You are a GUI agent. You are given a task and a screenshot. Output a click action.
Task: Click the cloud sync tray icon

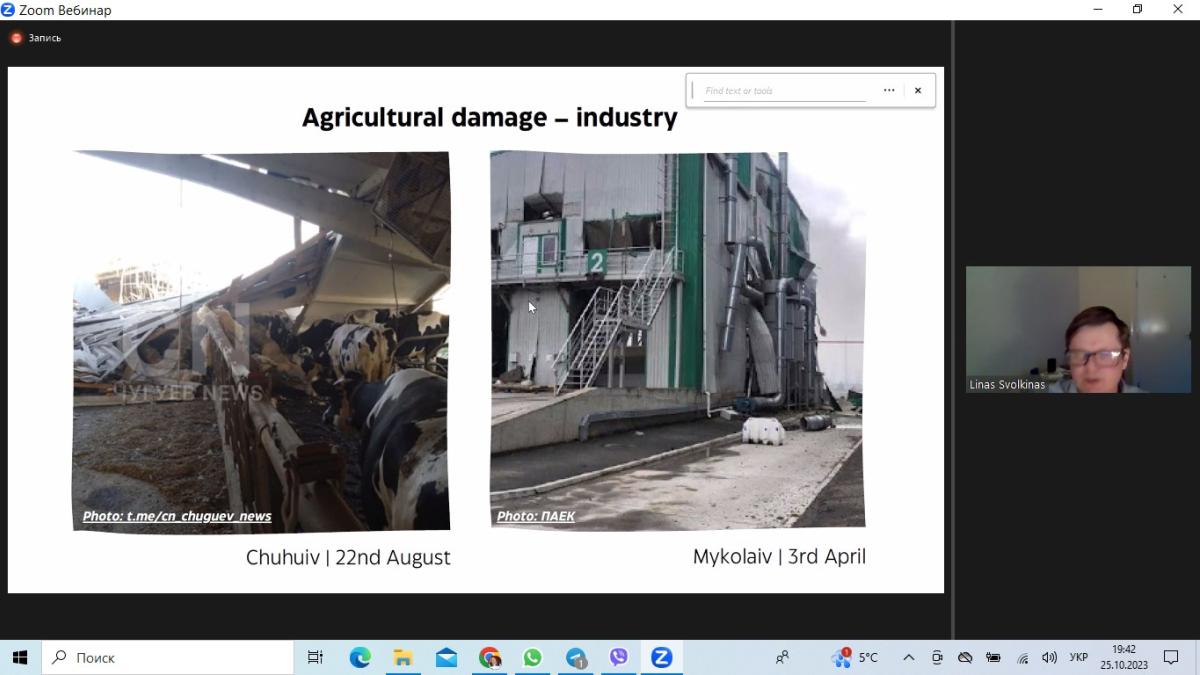[x=965, y=657]
